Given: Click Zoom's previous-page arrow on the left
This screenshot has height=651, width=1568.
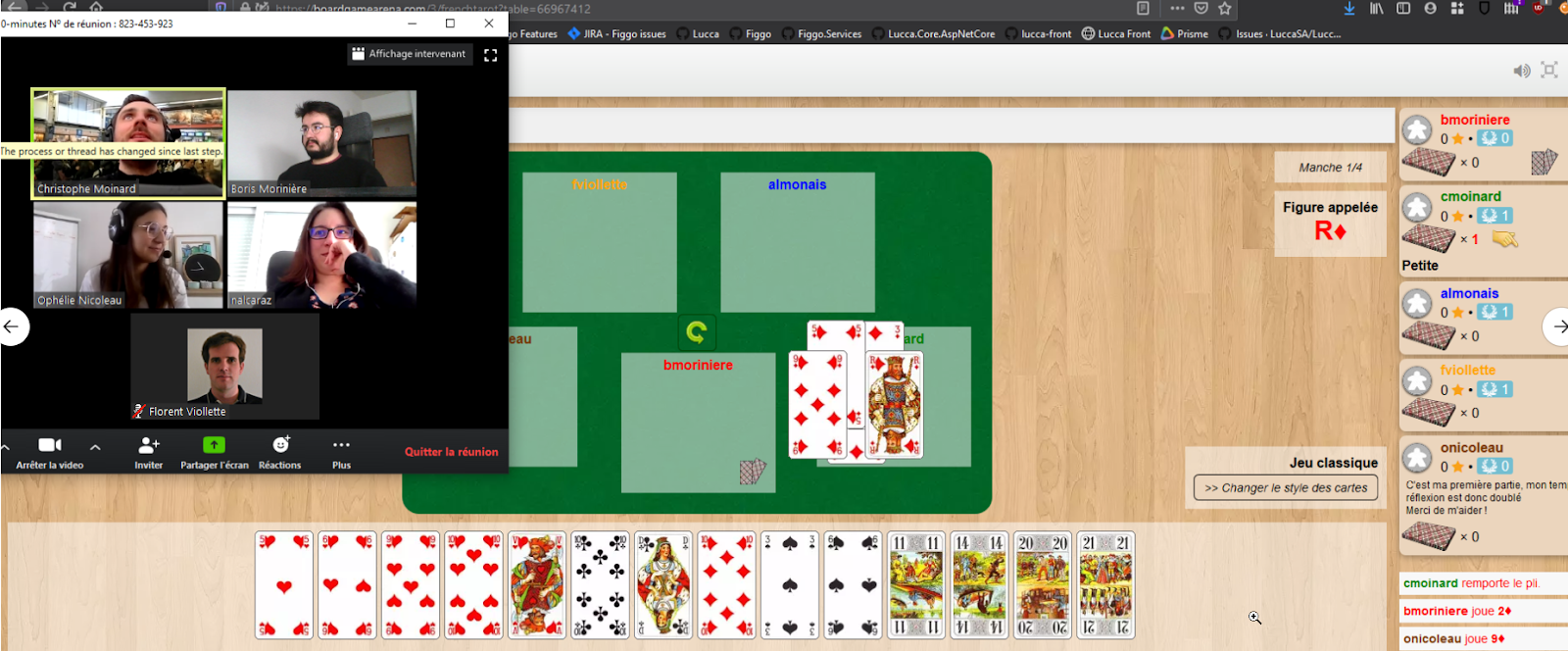Looking at the screenshot, I should [13, 326].
